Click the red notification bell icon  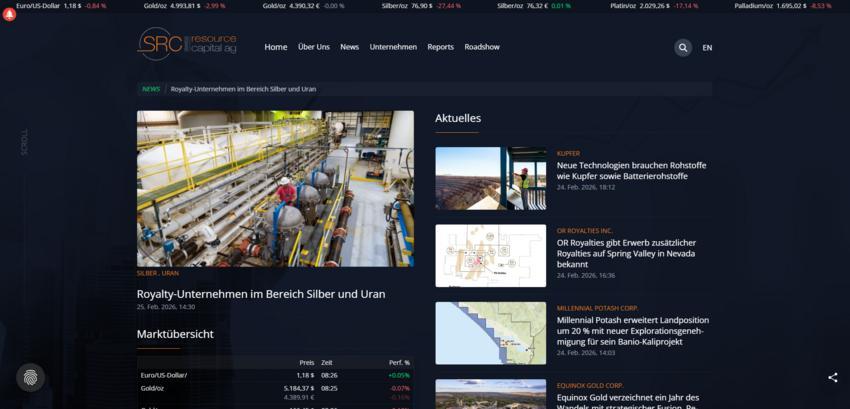tap(9, 15)
